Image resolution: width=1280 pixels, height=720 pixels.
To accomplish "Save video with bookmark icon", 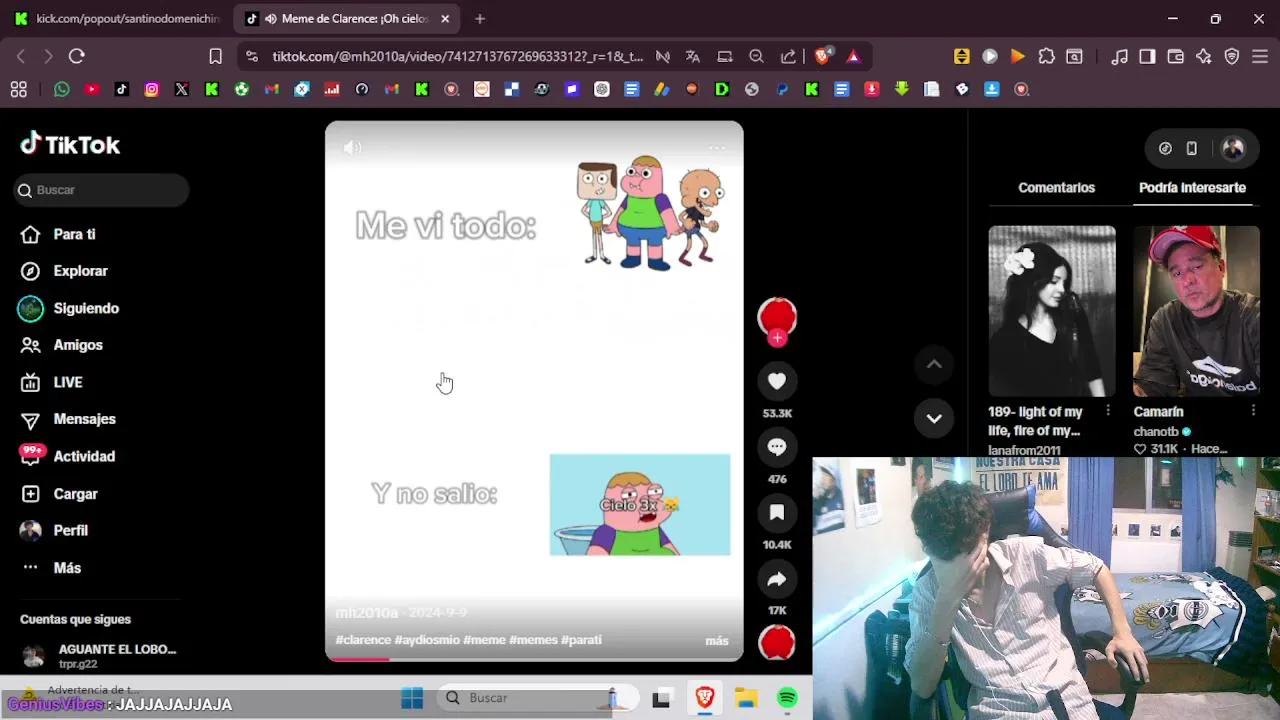I will pyautogui.click(x=777, y=513).
